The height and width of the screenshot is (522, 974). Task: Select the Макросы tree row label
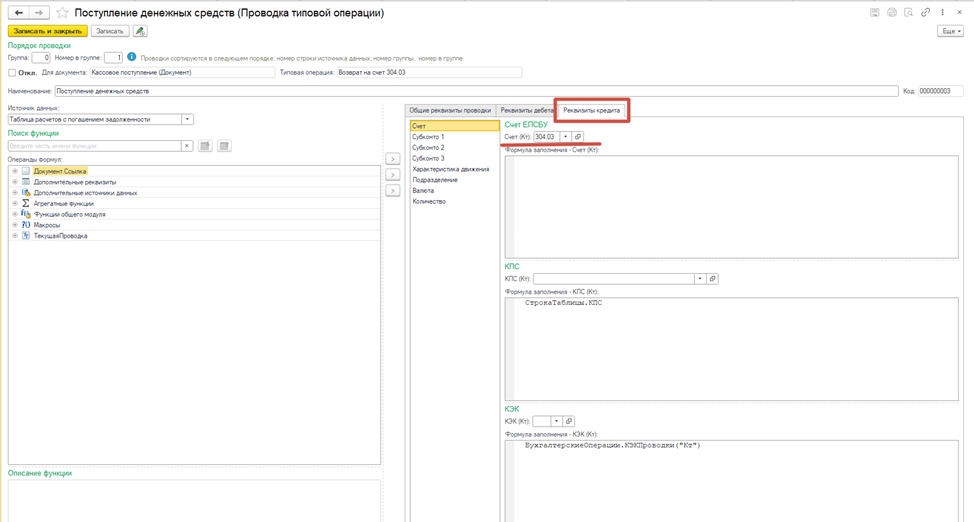(47, 225)
